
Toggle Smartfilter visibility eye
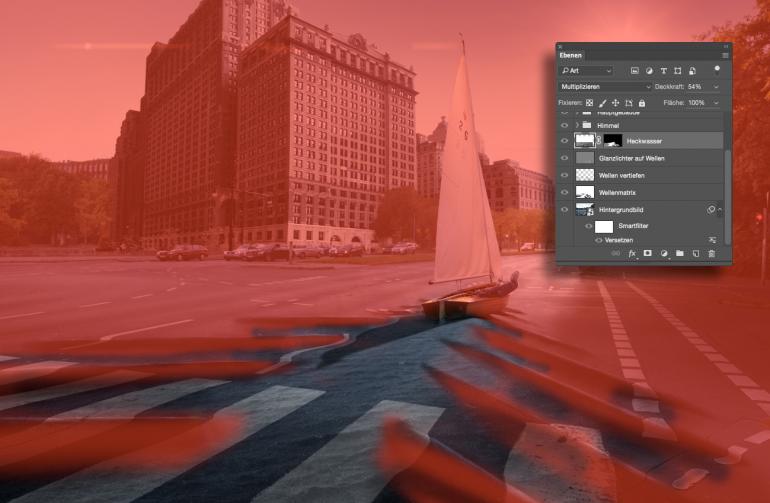click(588, 226)
